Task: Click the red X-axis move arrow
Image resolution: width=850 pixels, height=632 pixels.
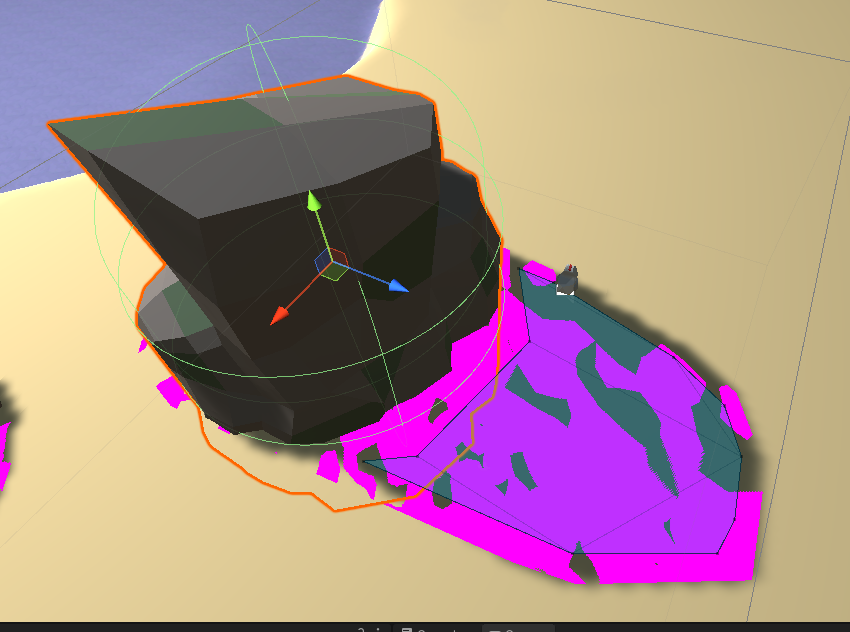Action: point(280,315)
